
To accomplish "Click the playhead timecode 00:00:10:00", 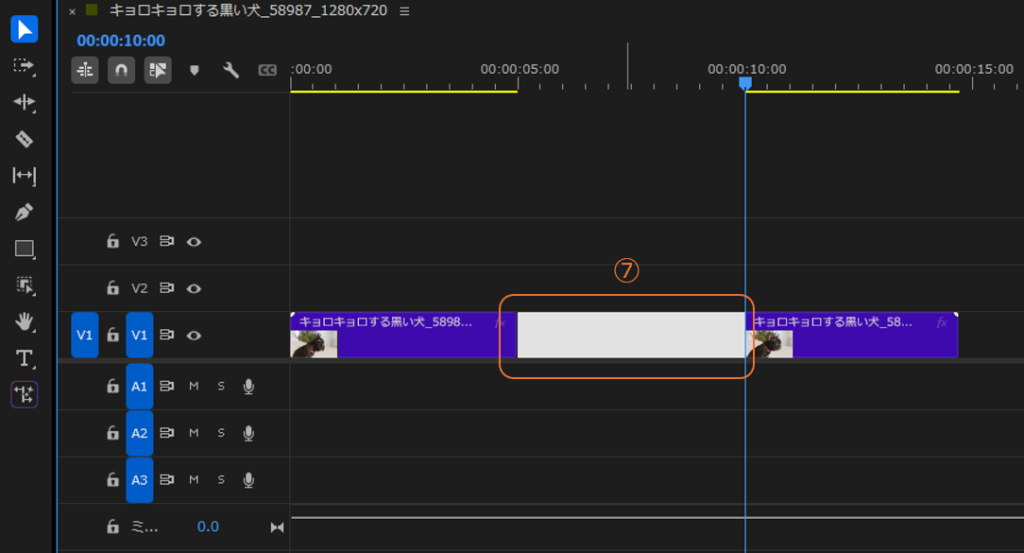I will pyautogui.click(x=121, y=41).
